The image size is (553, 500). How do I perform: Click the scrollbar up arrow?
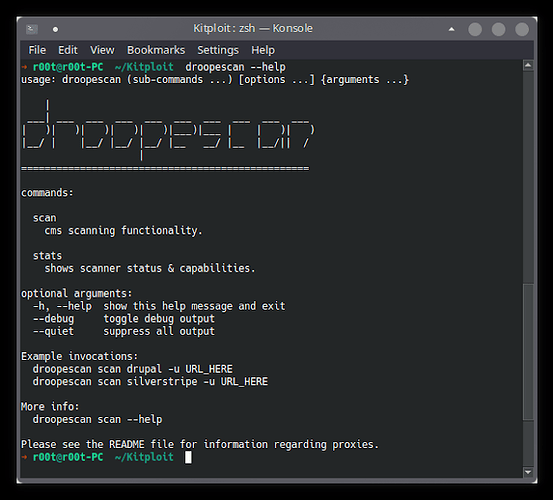tap(528, 65)
